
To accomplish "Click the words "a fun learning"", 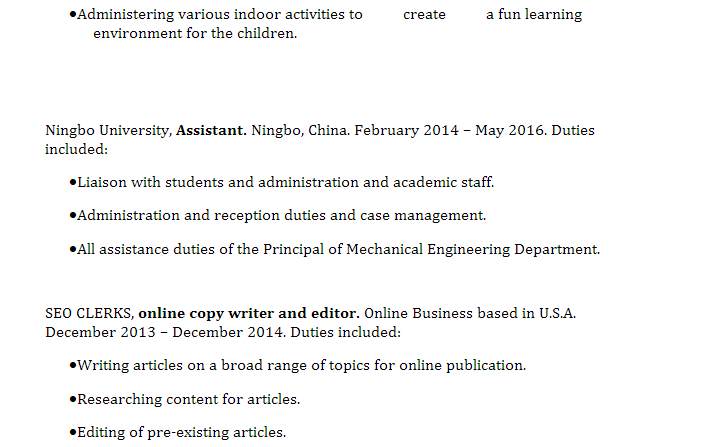I will [x=534, y=14].
